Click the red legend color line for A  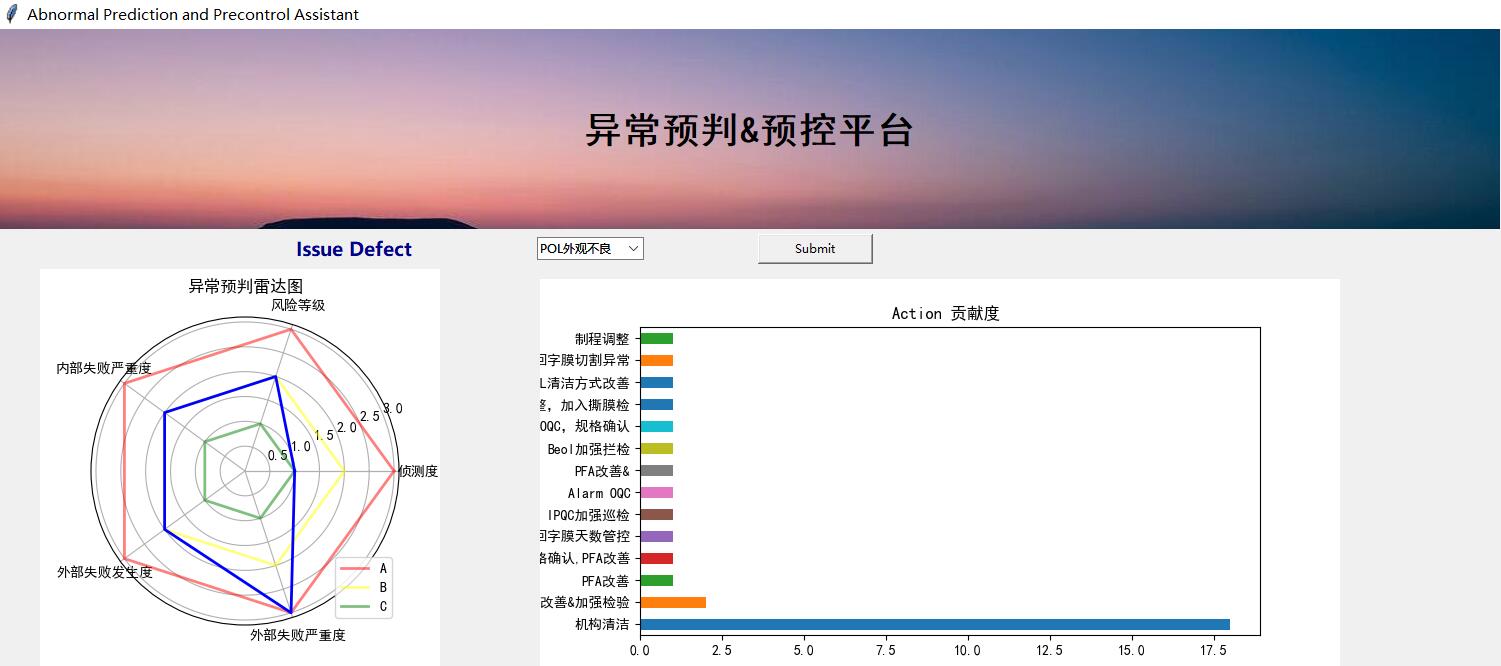tap(356, 566)
